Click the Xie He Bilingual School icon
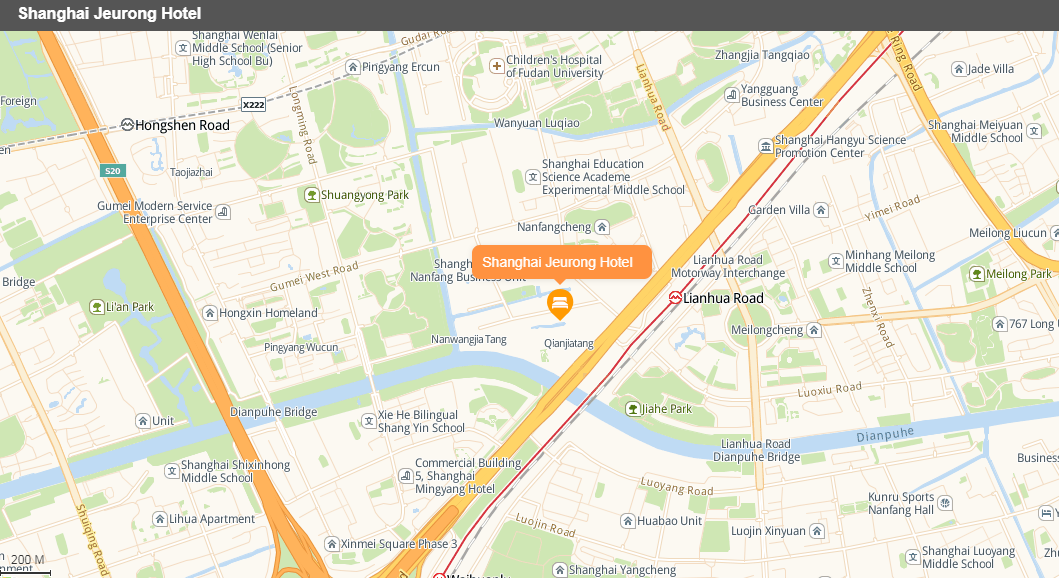The width and height of the screenshot is (1059, 578). pos(369,421)
